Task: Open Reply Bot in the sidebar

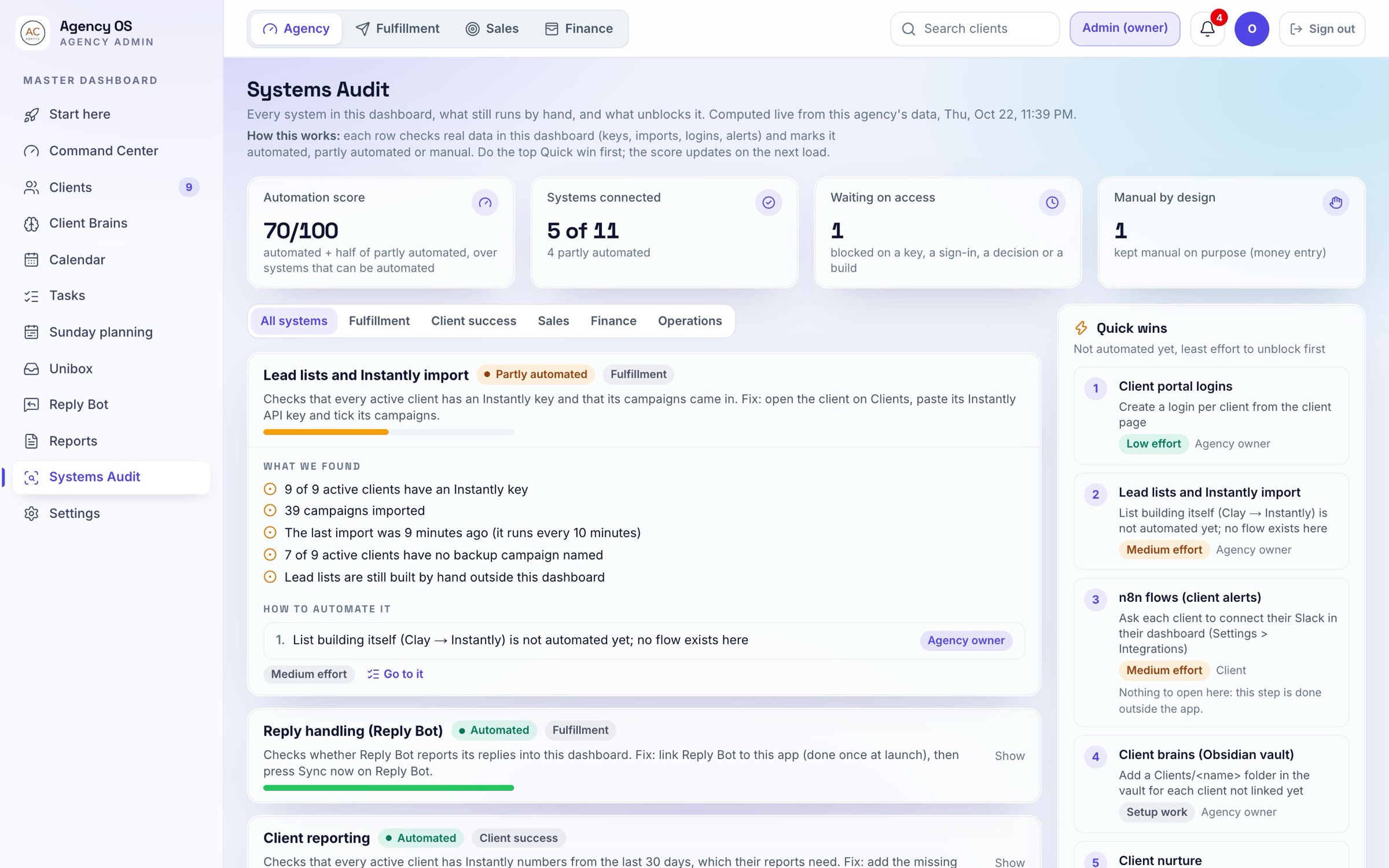Action: (111, 404)
